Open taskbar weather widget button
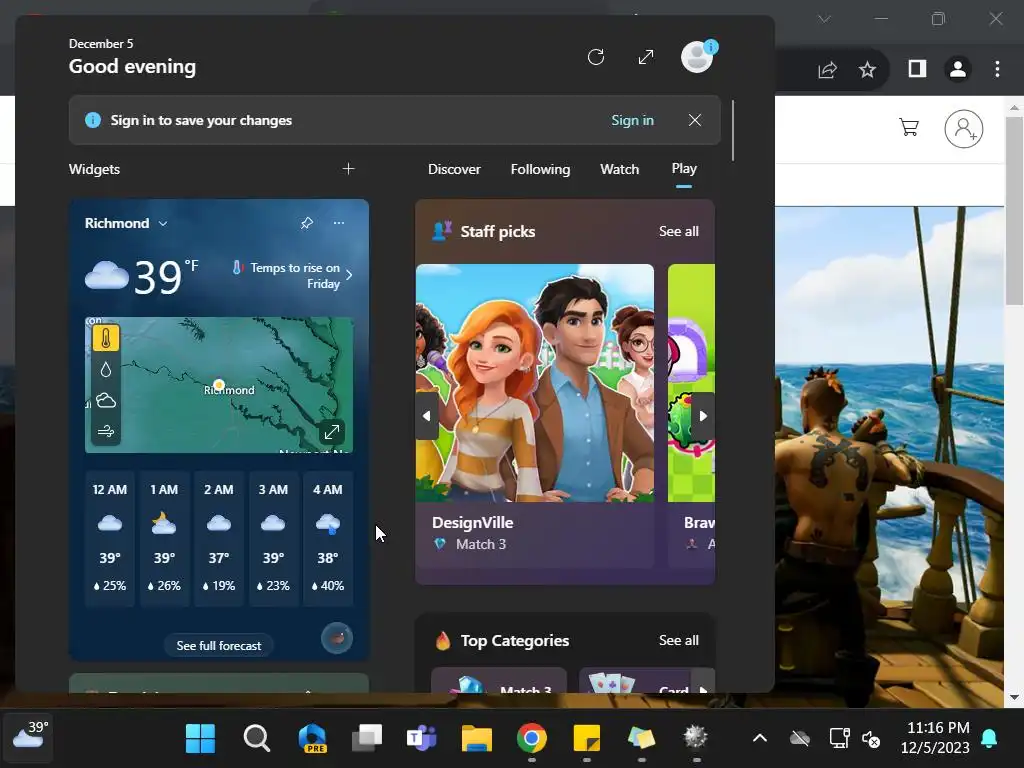 click(x=28, y=737)
